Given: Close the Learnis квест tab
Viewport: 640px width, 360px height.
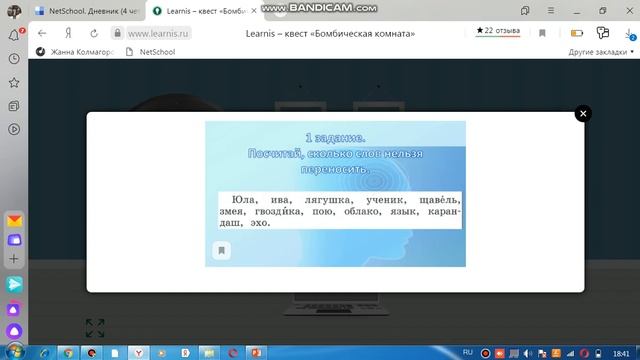Looking at the screenshot, I should click(254, 11).
